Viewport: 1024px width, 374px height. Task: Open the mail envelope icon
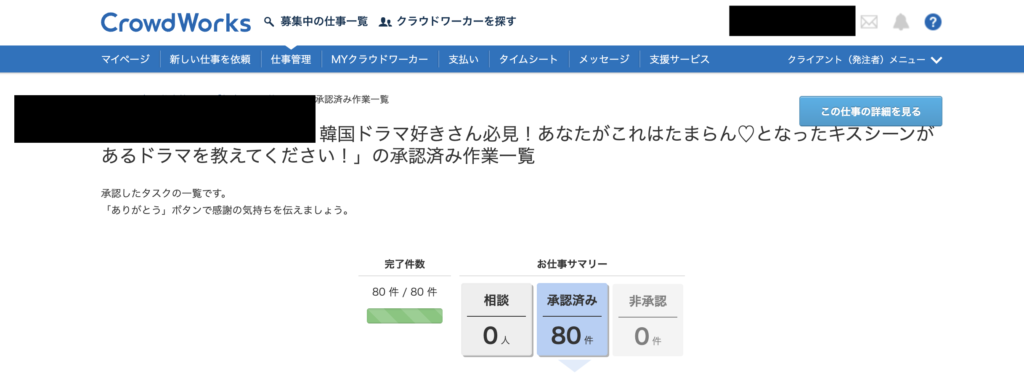click(x=869, y=22)
